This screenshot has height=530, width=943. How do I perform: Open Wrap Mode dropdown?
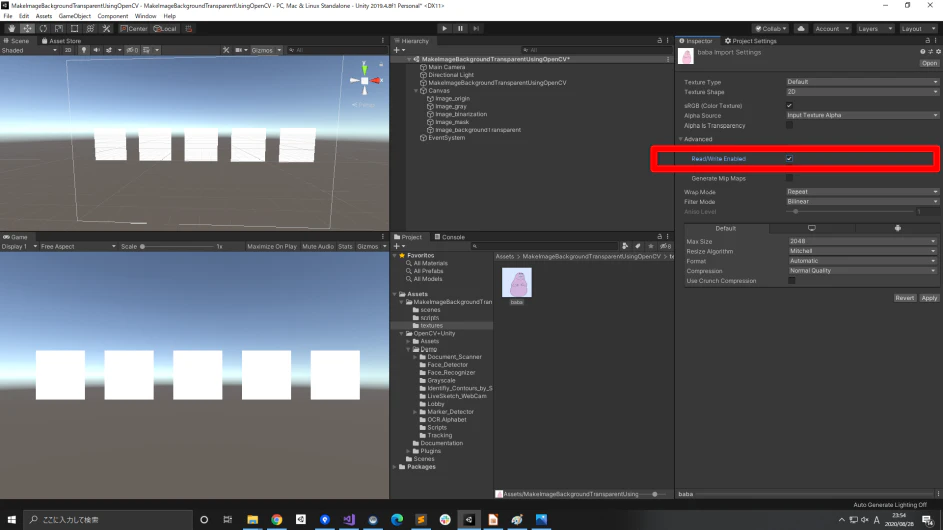[x=862, y=192]
